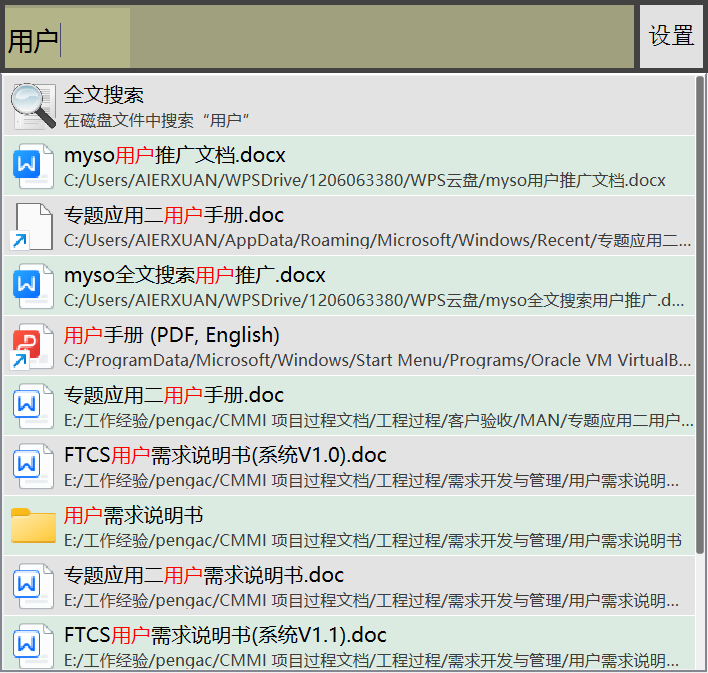Click the results list vertical scrollbar
The image size is (708, 673).
click(699, 300)
